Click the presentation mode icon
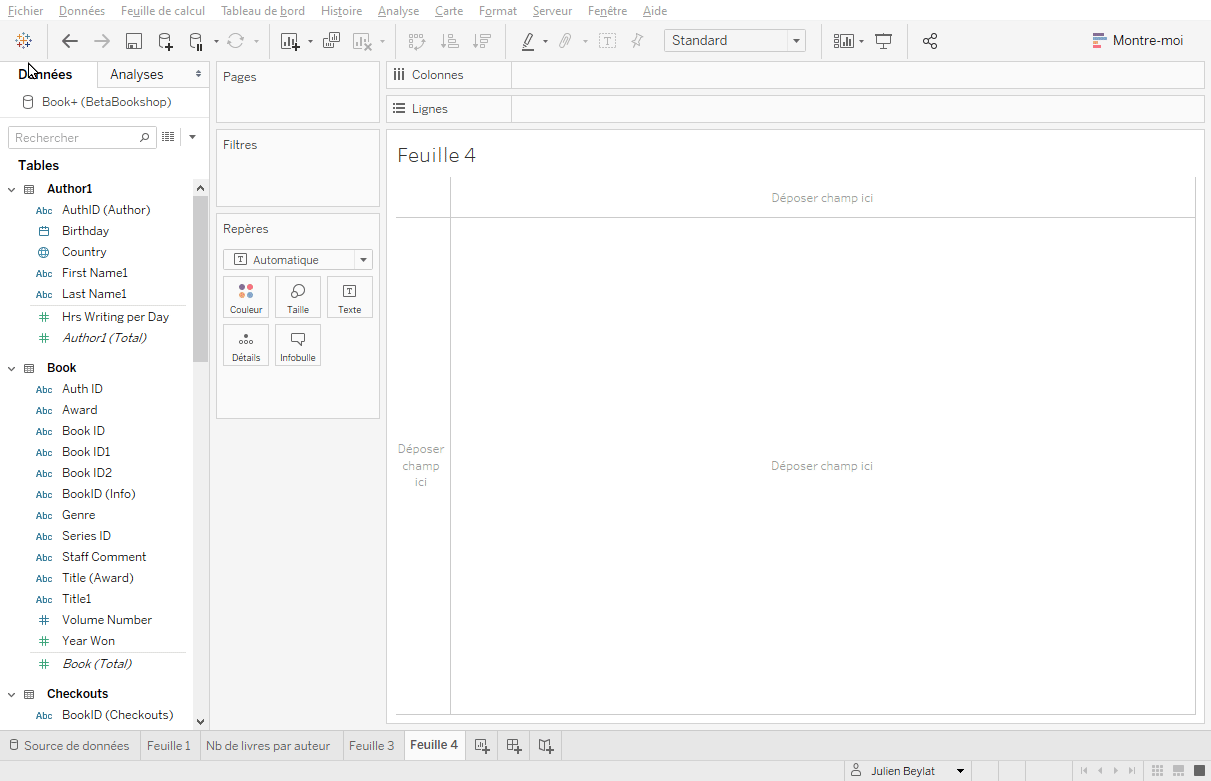 (884, 41)
